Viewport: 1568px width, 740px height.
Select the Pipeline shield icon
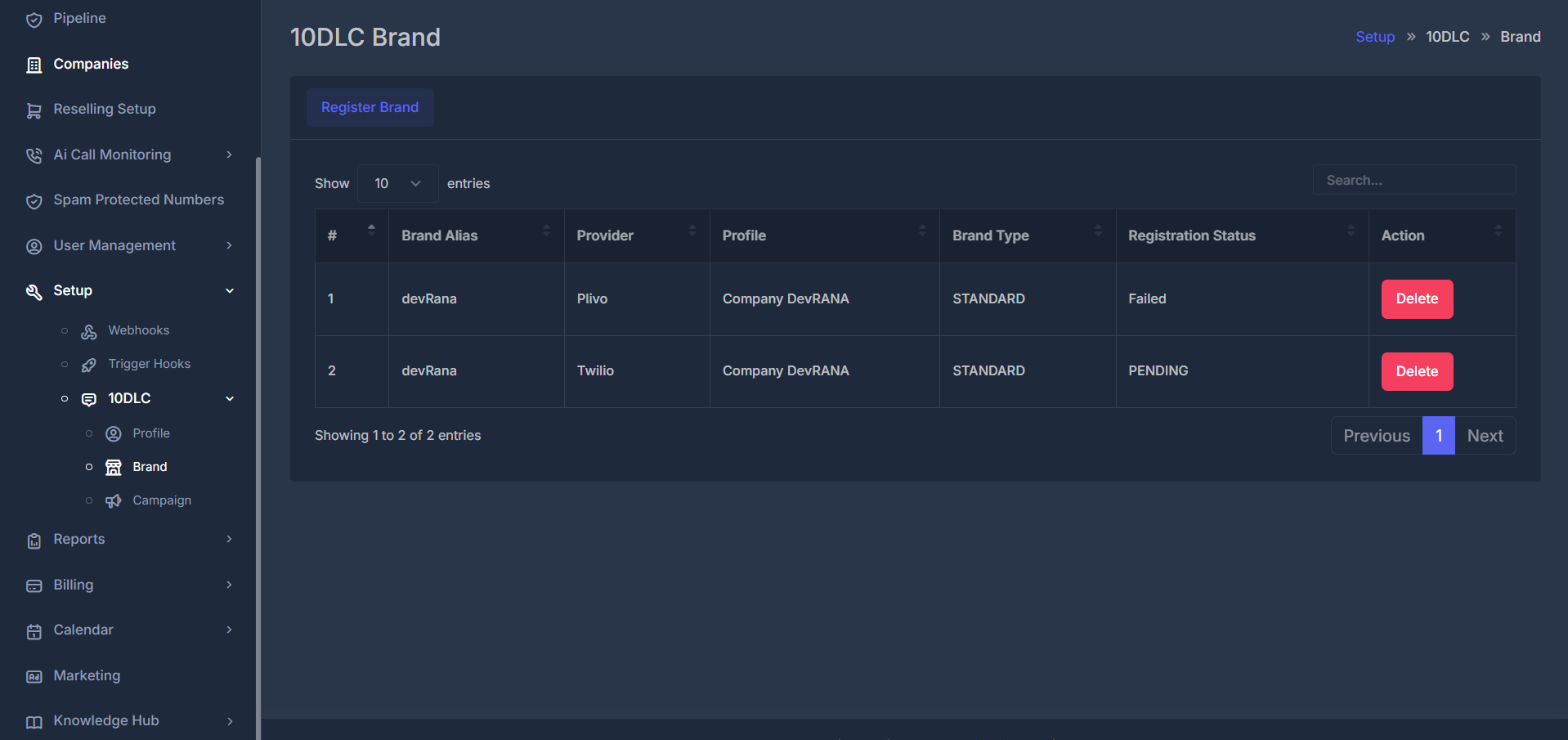(x=34, y=18)
